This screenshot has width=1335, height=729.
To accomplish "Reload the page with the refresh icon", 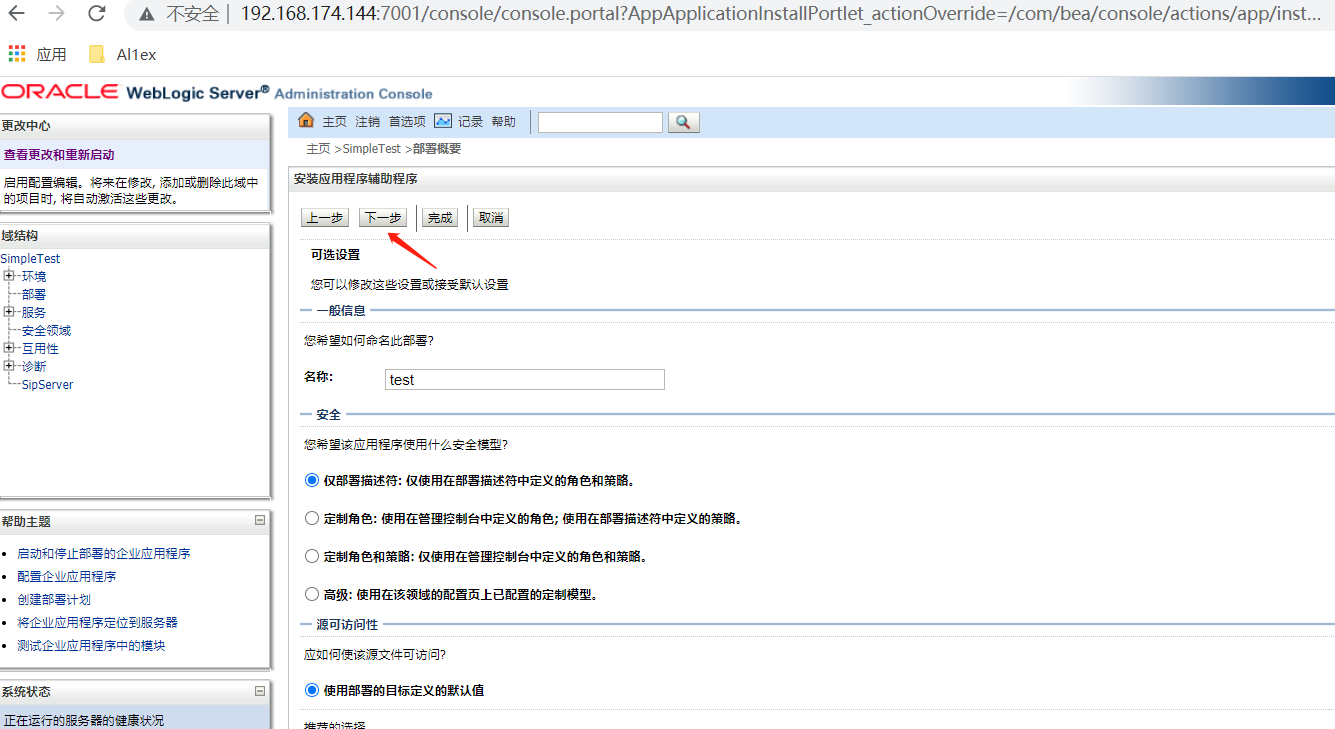I will pyautogui.click(x=97, y=14).
